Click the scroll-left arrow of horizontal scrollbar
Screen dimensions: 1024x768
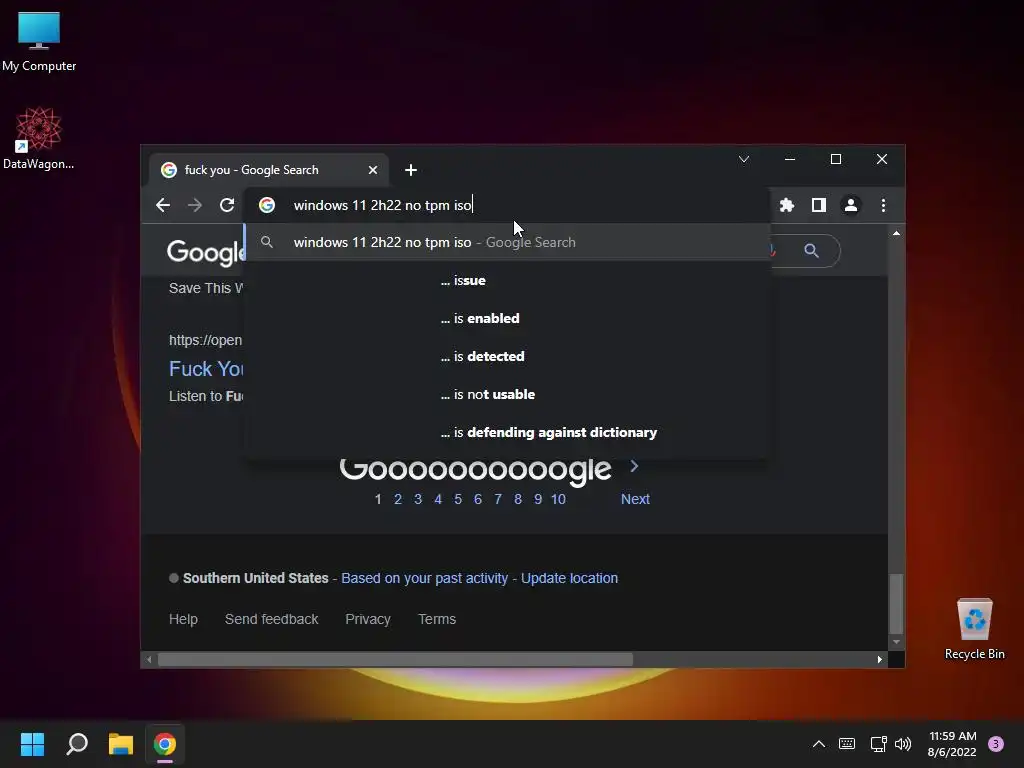tap(149, 660)
